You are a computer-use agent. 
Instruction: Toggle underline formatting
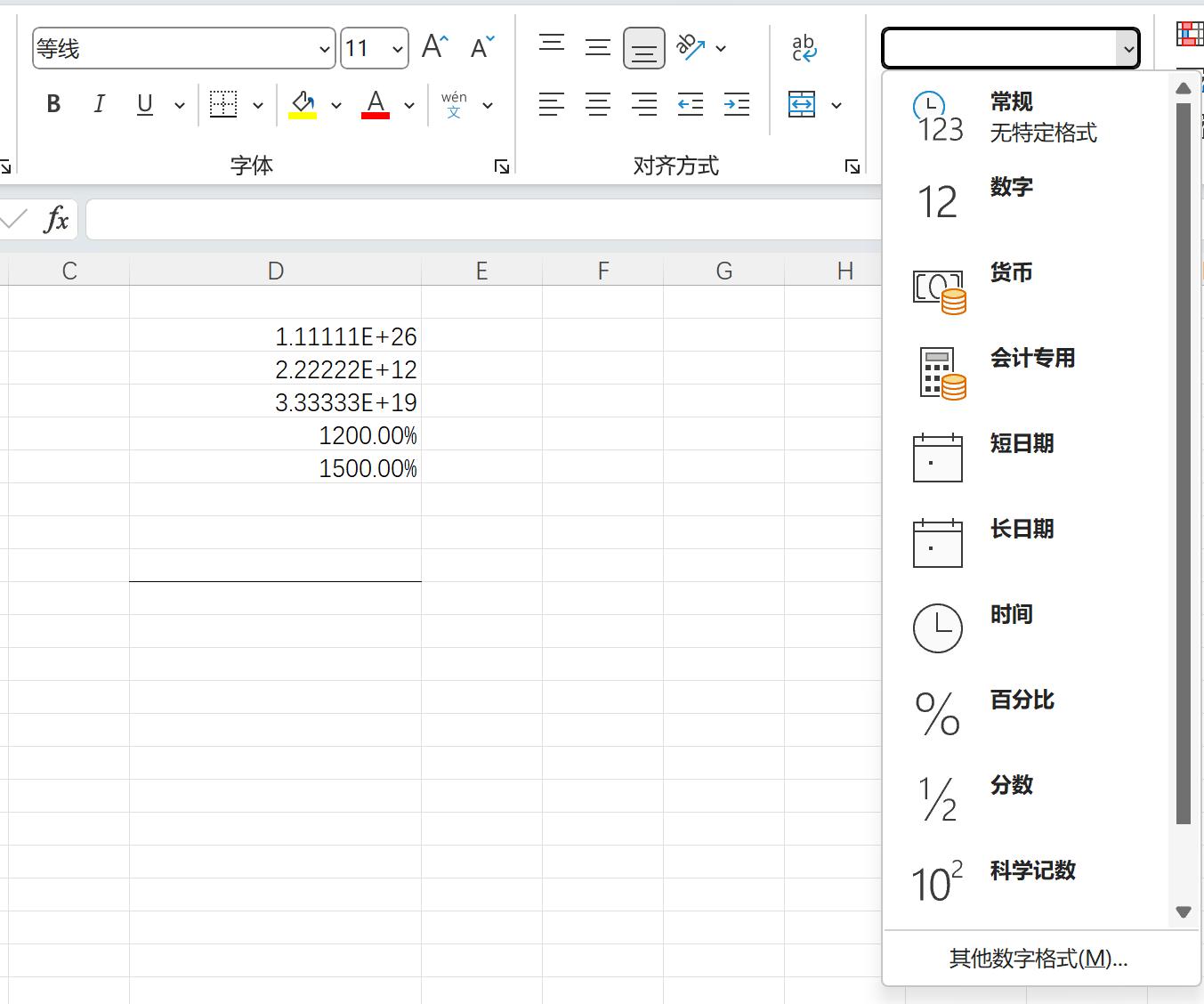pos(145,105)
